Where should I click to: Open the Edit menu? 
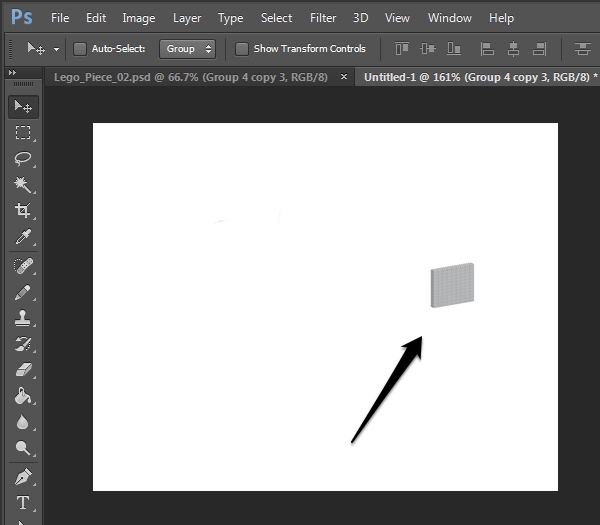coord(96,18)
